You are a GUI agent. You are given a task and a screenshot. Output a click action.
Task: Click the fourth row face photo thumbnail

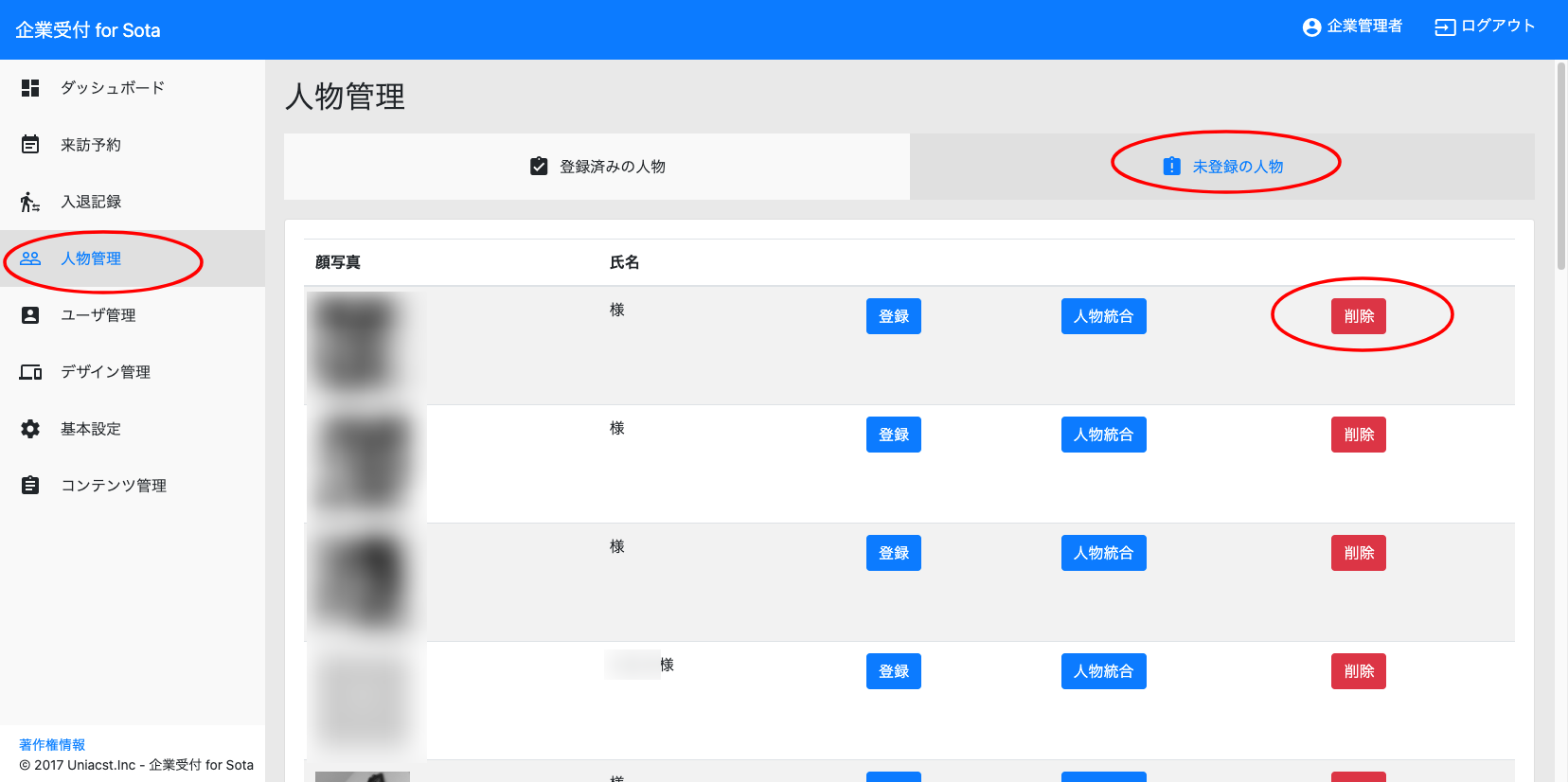tap(363, 701)
